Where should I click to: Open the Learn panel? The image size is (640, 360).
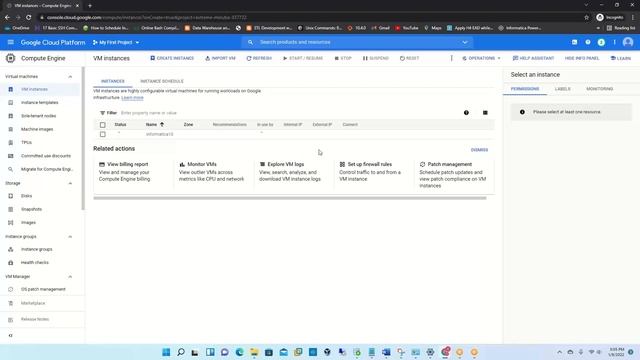(x=620, y=58)
